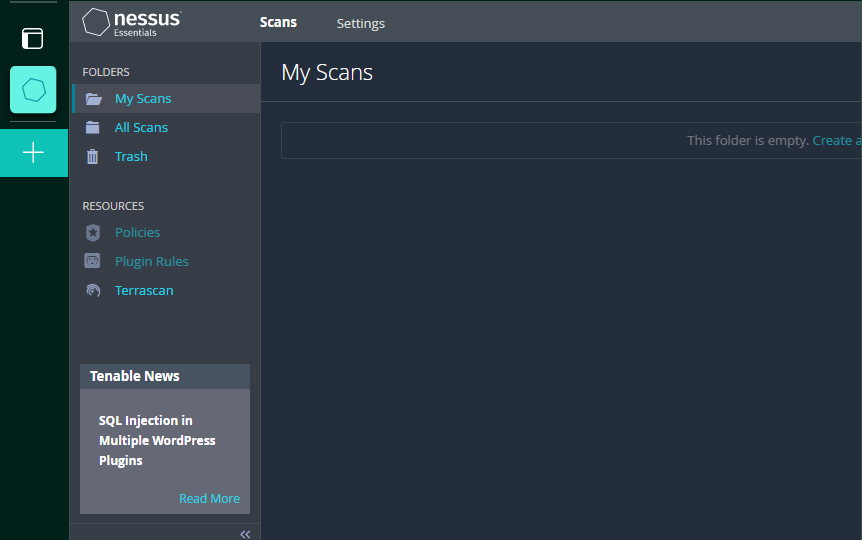Click the Plugin Rules icon
The height and width of the screenshot is (540, 862).
(x=92, y=261)
